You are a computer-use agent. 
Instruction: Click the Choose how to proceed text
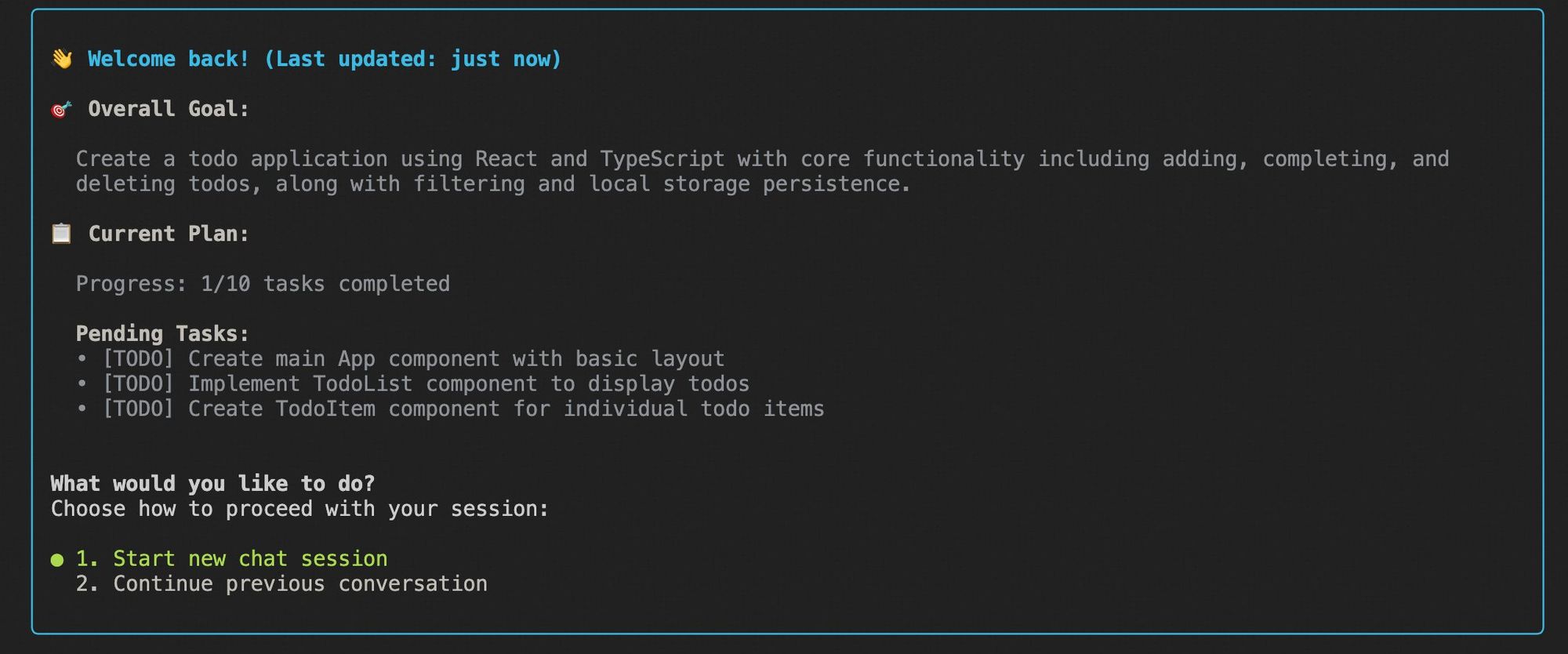tap(299, 508)
